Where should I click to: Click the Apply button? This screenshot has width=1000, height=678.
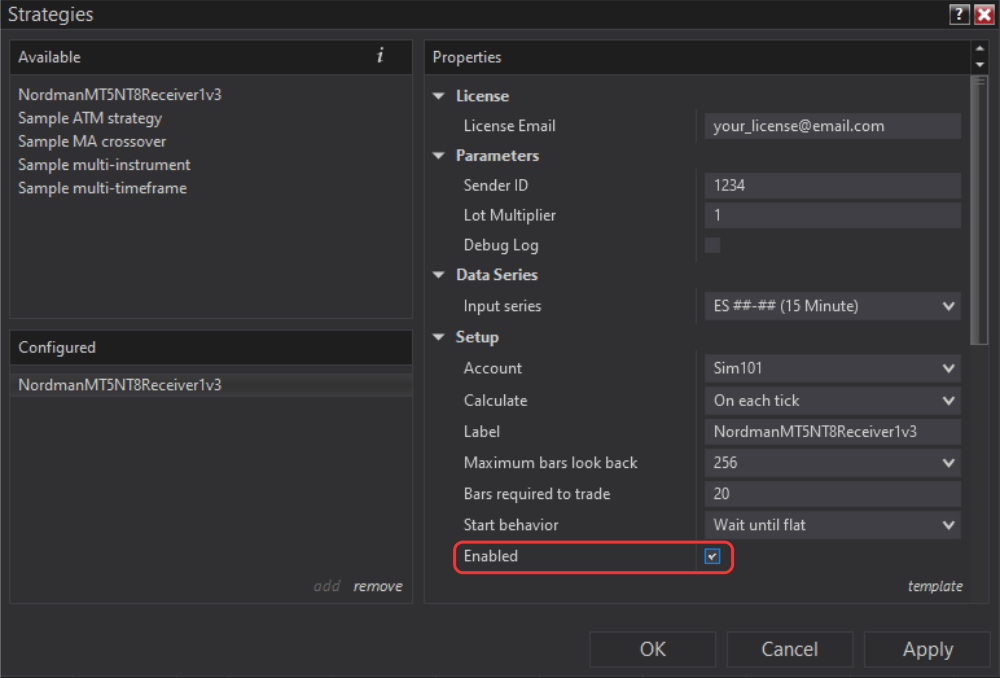point(927,649)
